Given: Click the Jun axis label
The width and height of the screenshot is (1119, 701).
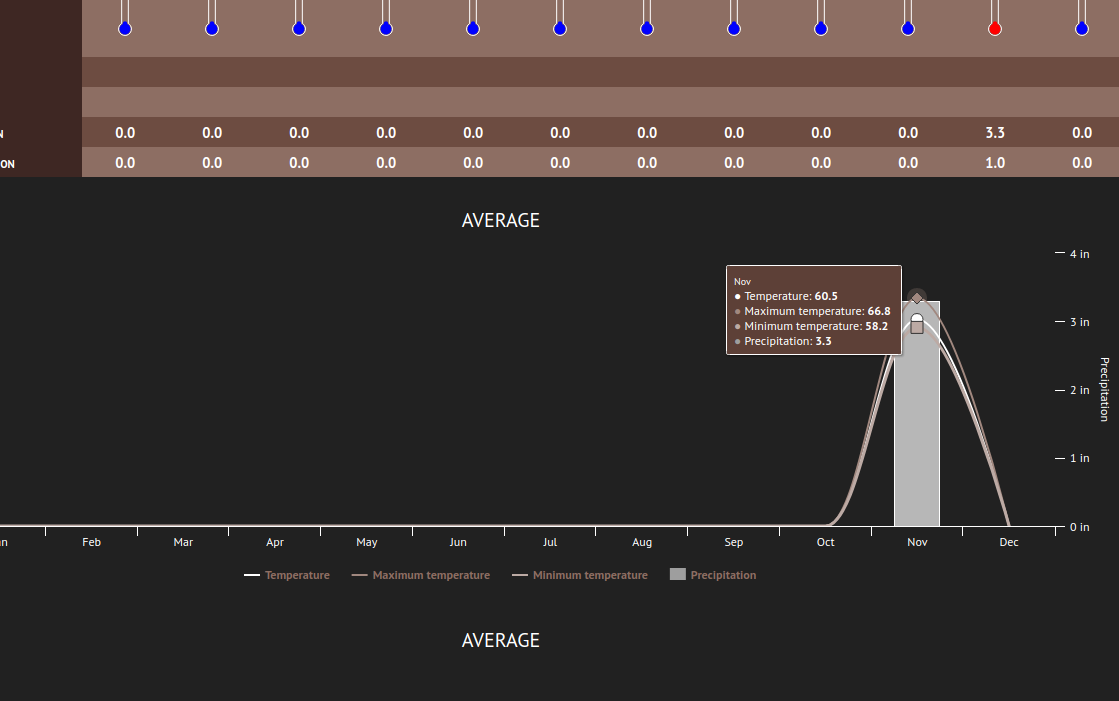Looking at the screenshot, I should (458, 543).
